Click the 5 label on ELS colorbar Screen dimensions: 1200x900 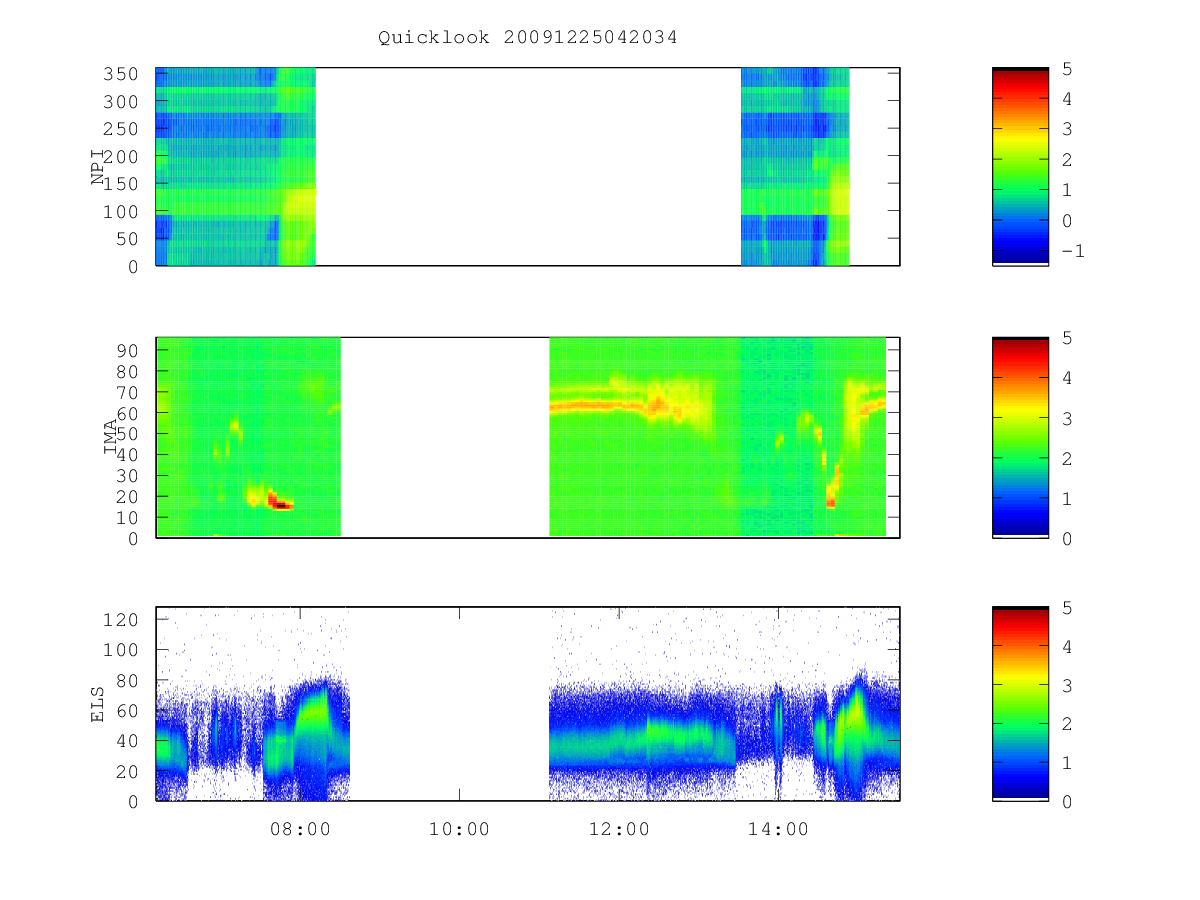pyautogui.click(x=1067, y=608)
